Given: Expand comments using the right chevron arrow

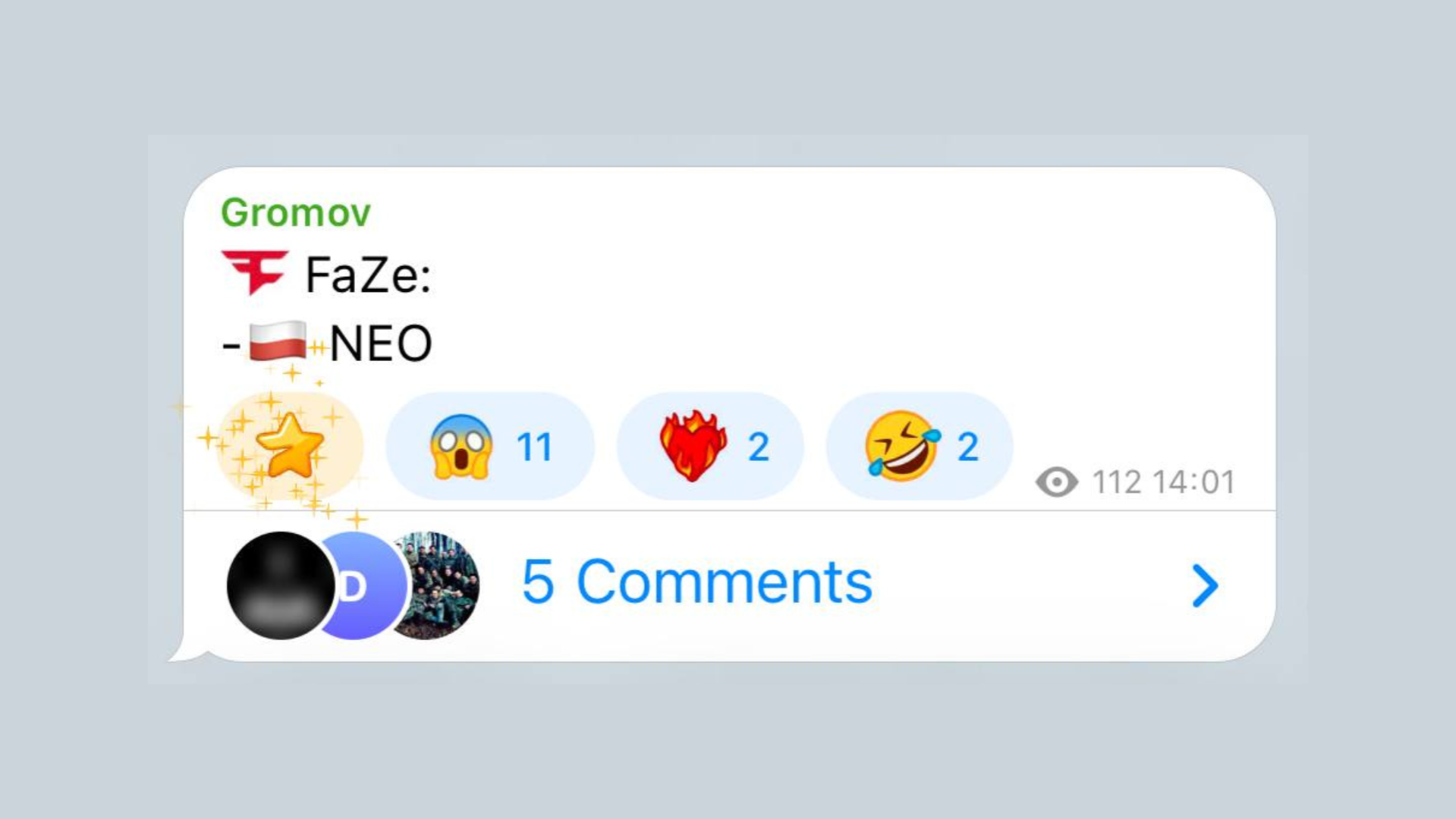Looking at the screenshot, I should [1204, 585].
